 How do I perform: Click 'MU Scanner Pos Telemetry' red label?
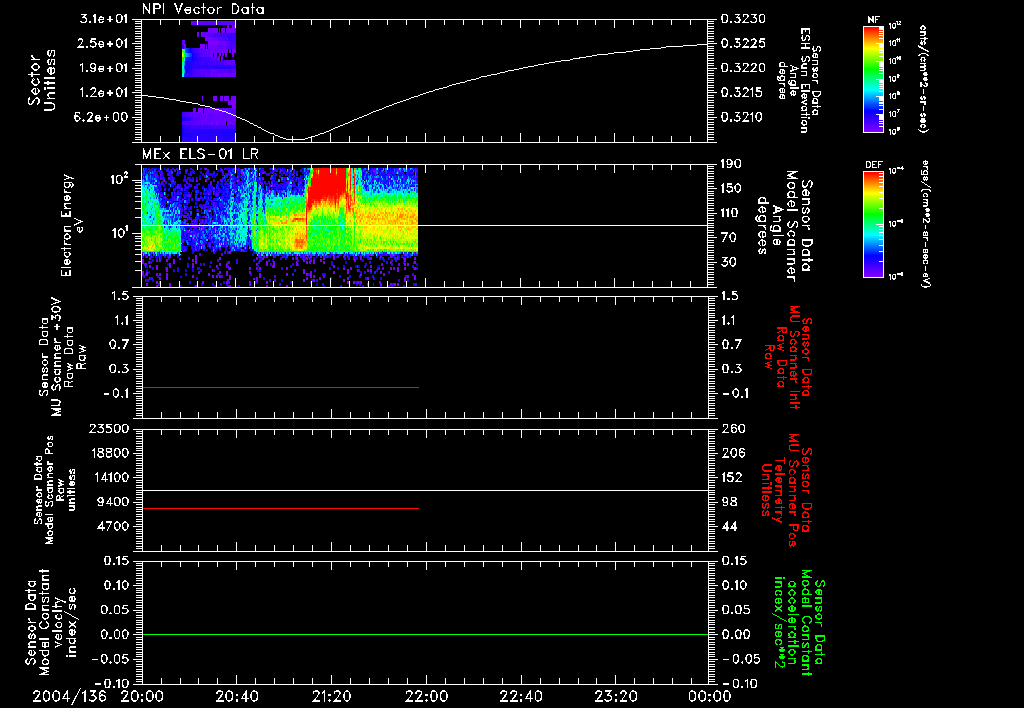tap(787, 490)
